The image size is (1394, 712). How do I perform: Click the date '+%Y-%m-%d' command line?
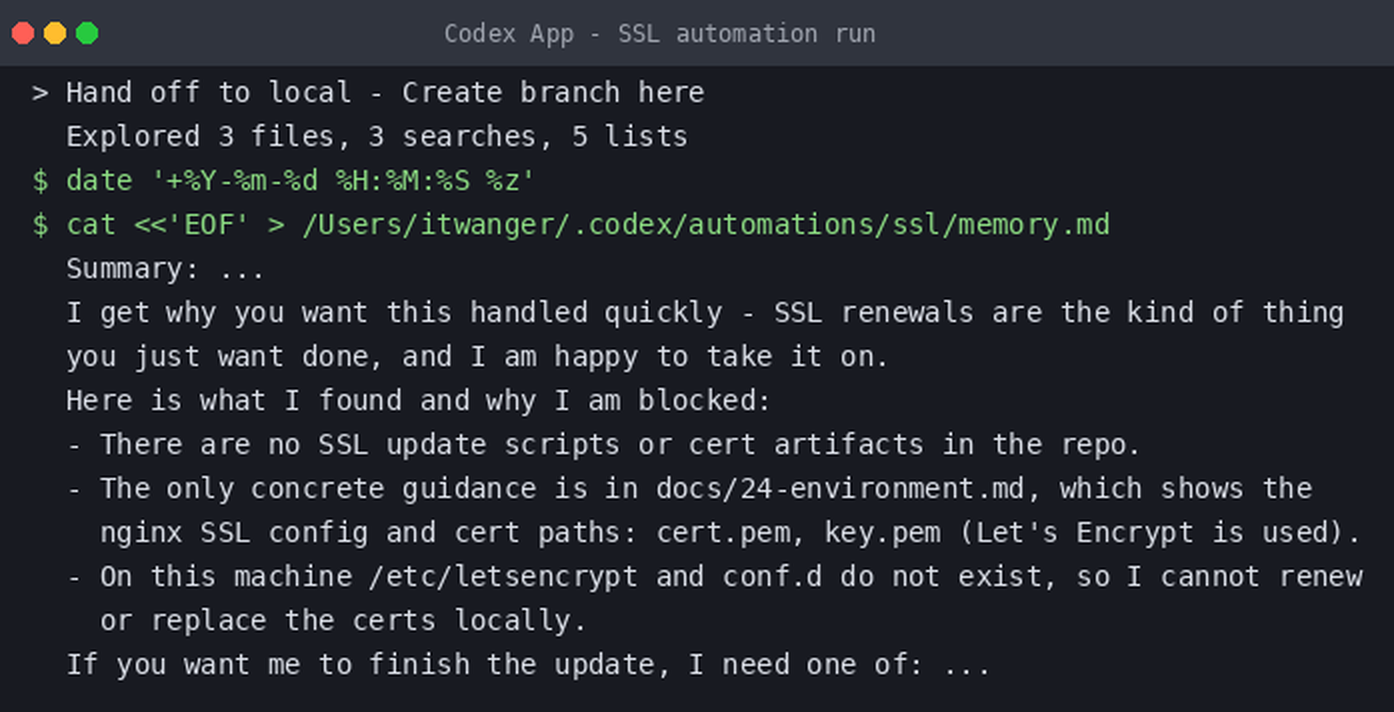pos(301,181)
